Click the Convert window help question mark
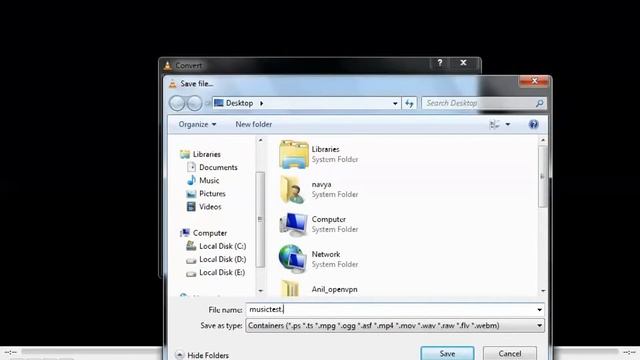Screen dimensions: 640x360 point(440,63)
